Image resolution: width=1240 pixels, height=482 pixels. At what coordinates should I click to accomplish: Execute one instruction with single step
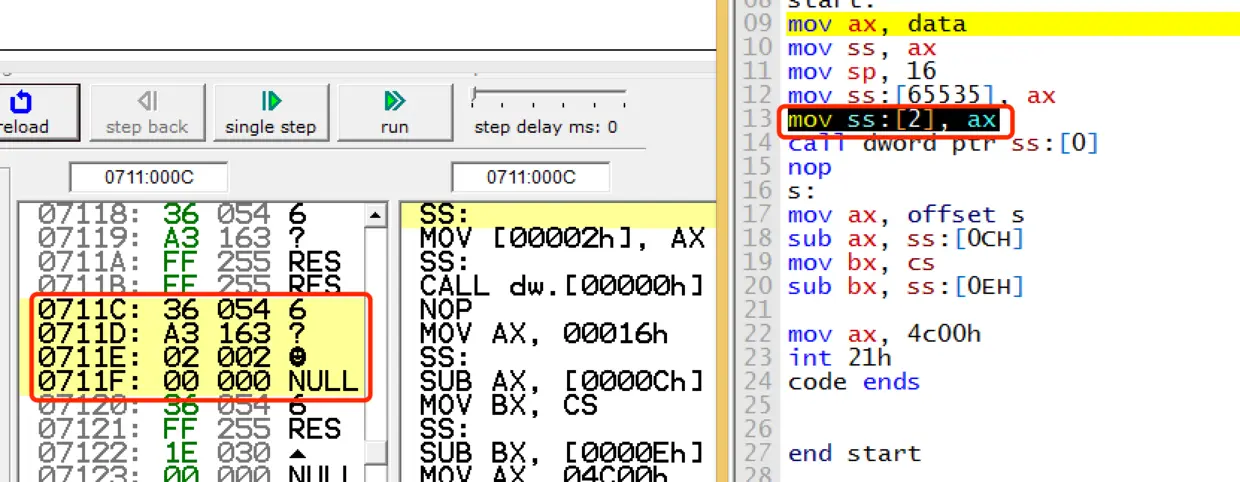coord(270,112)
